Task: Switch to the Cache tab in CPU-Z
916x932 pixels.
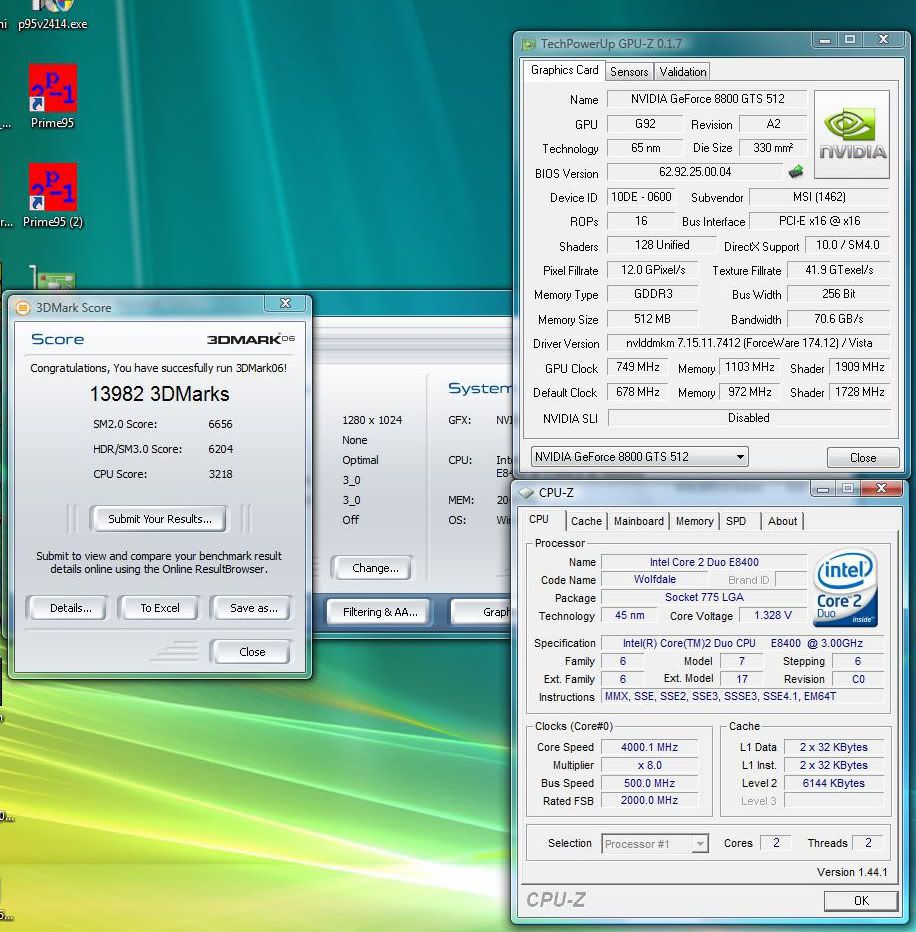Action: [x=586, y=521]
